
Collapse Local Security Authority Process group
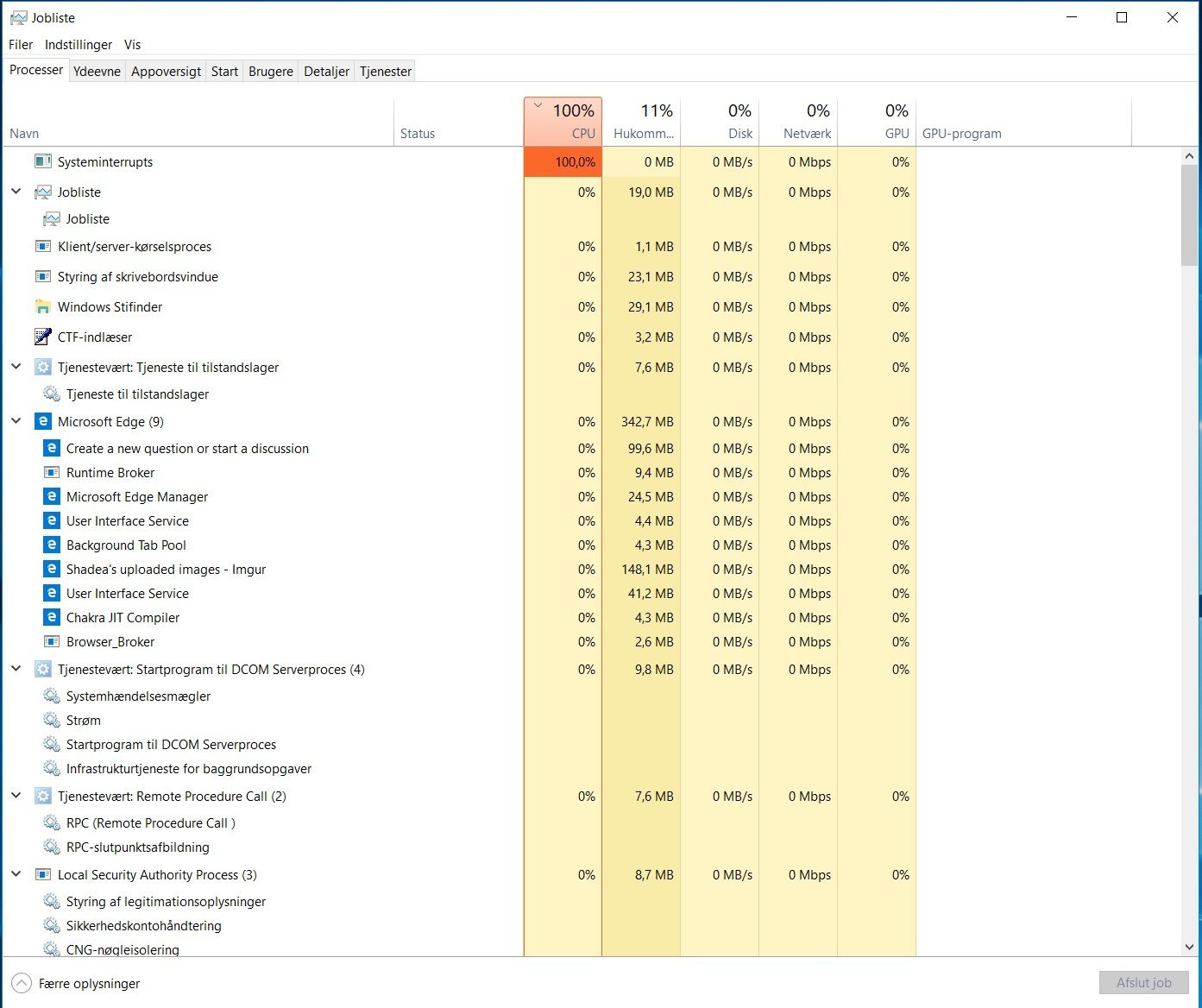tap(16, 874)
